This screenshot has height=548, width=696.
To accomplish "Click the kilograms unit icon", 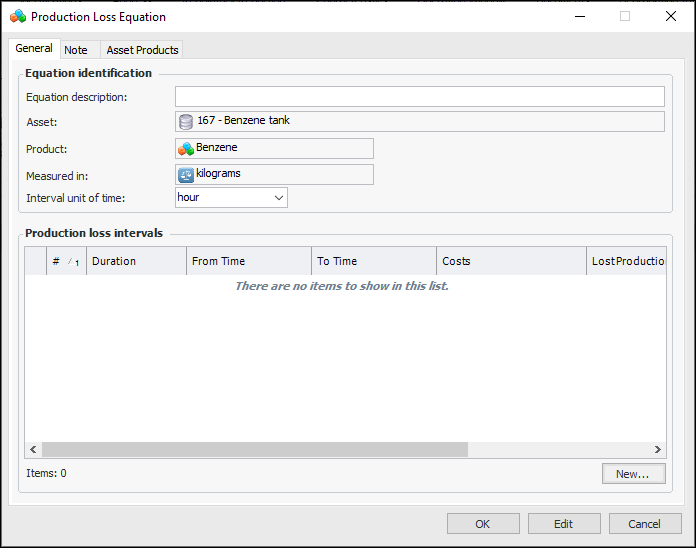I will pyautogui.click(x=186, y=175).
